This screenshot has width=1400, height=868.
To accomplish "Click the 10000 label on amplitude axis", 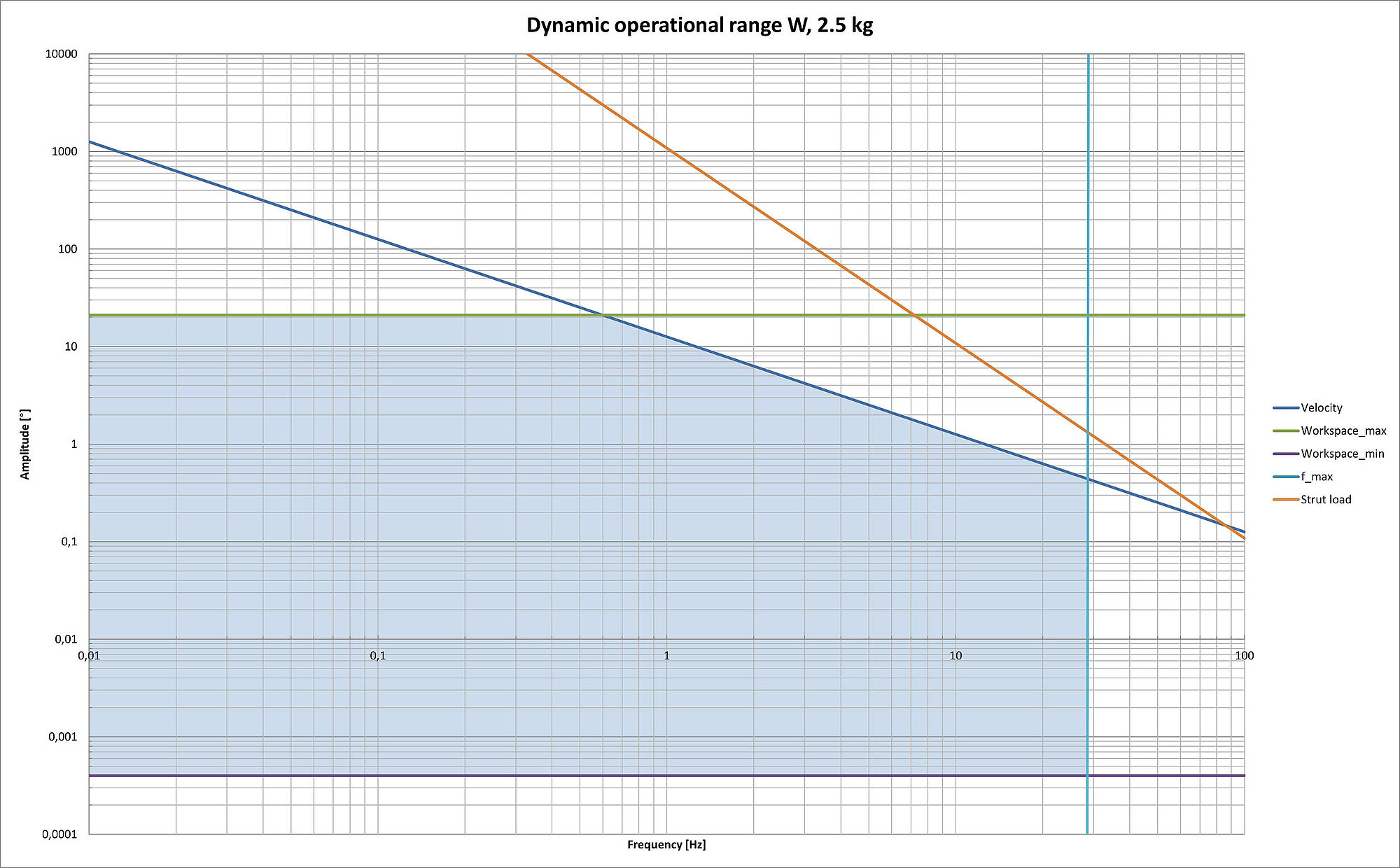I will coord(61,55).
